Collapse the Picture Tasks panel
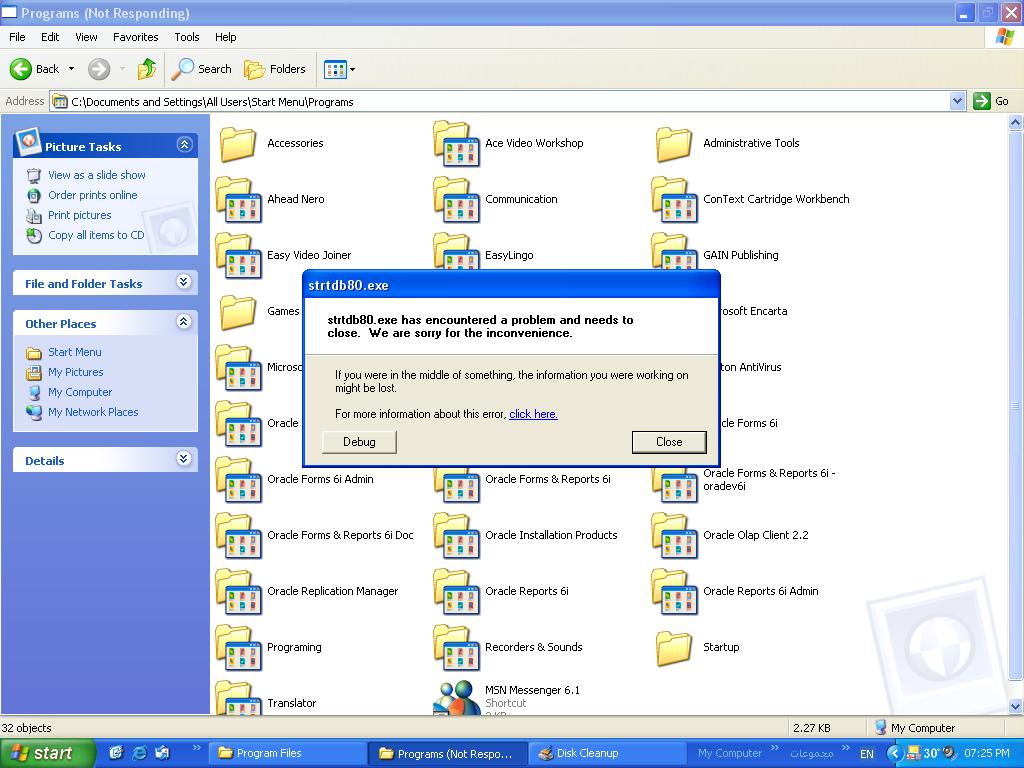 point(184,145)
